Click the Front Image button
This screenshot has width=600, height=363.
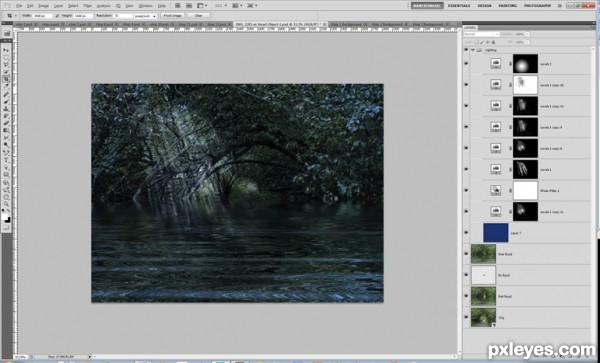(173, 16)
